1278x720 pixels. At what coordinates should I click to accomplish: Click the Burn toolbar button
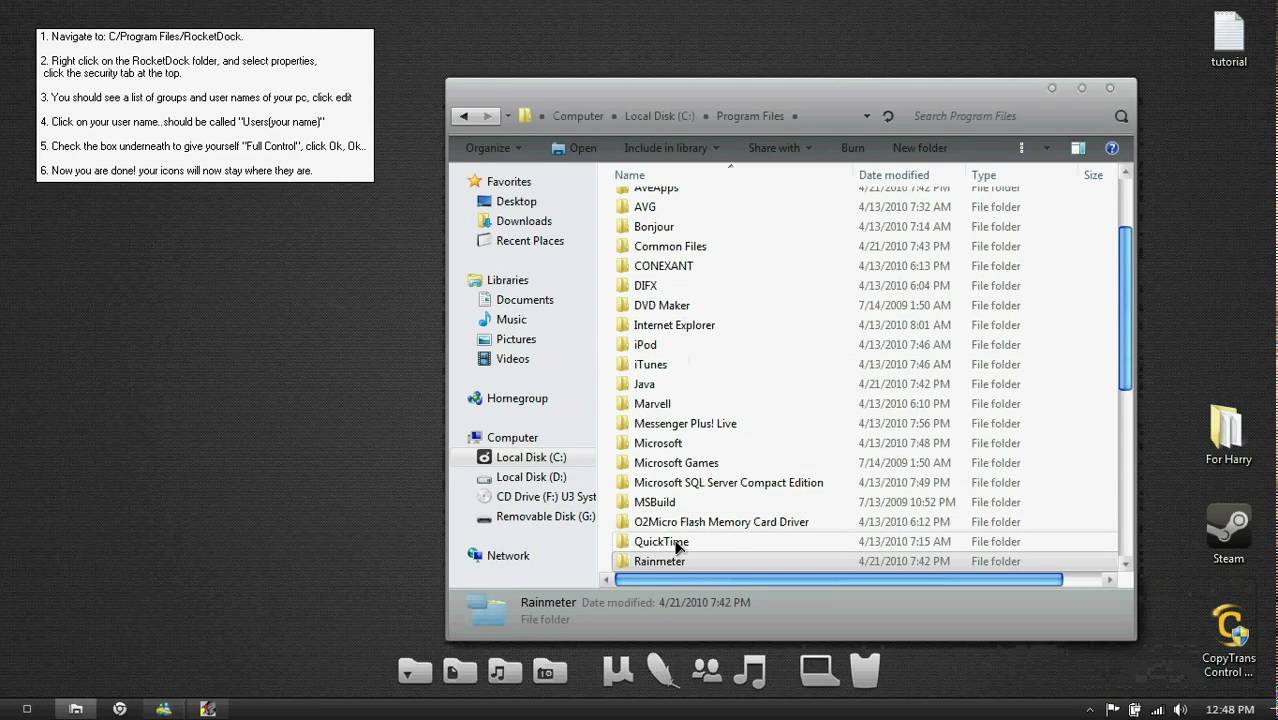pyautogui.click(x=852, y=148)
